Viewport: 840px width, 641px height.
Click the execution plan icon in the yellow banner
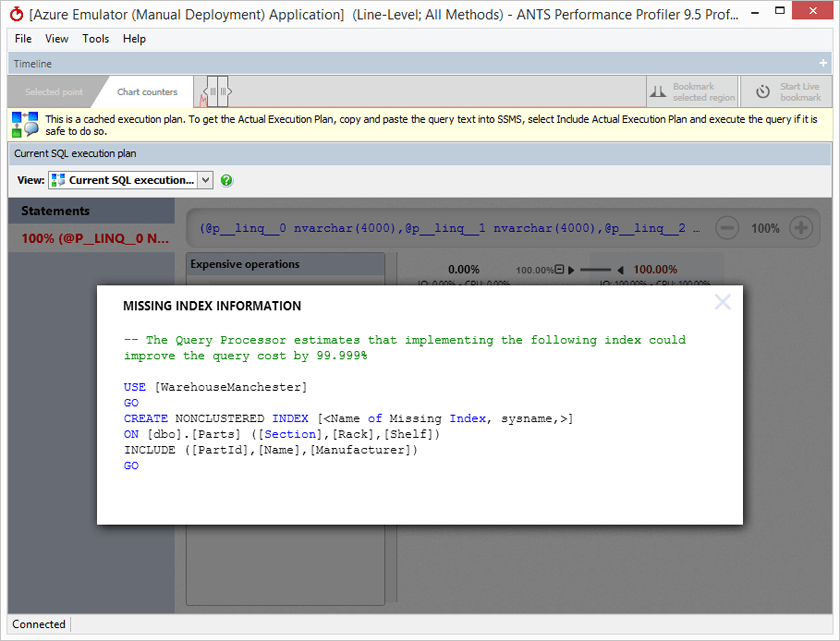(22, 124)
